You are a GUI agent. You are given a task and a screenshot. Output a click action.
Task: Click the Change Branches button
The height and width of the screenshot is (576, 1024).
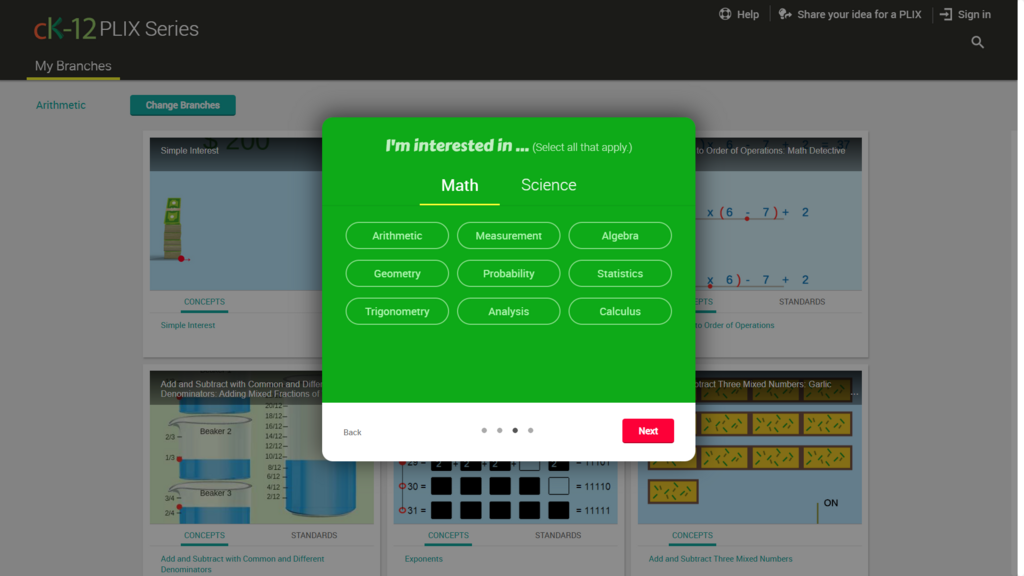[x=182, y=105]
